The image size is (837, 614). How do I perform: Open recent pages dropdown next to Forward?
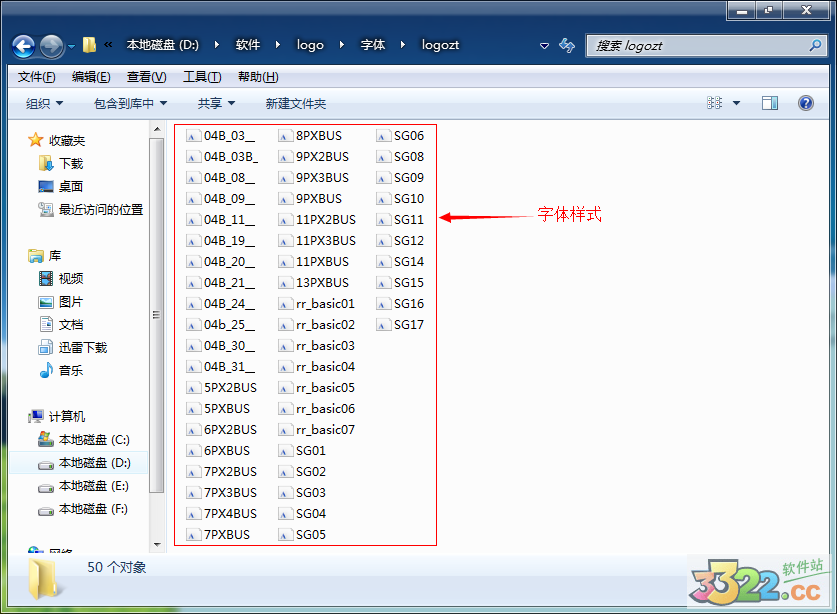click(x=71, y=46)
